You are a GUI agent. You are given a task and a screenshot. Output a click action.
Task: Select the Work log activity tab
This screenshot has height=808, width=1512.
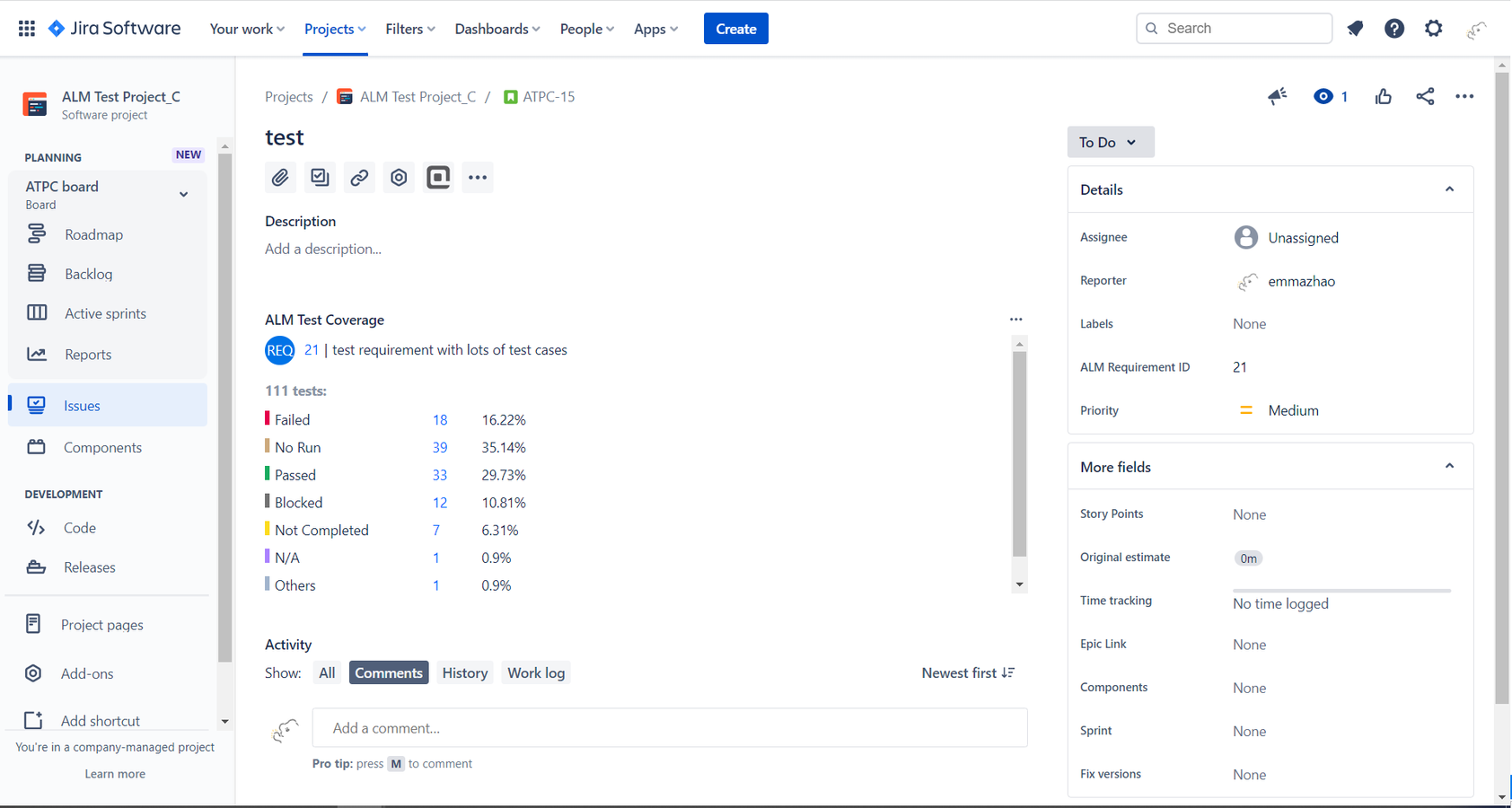[x=536, y=673]
